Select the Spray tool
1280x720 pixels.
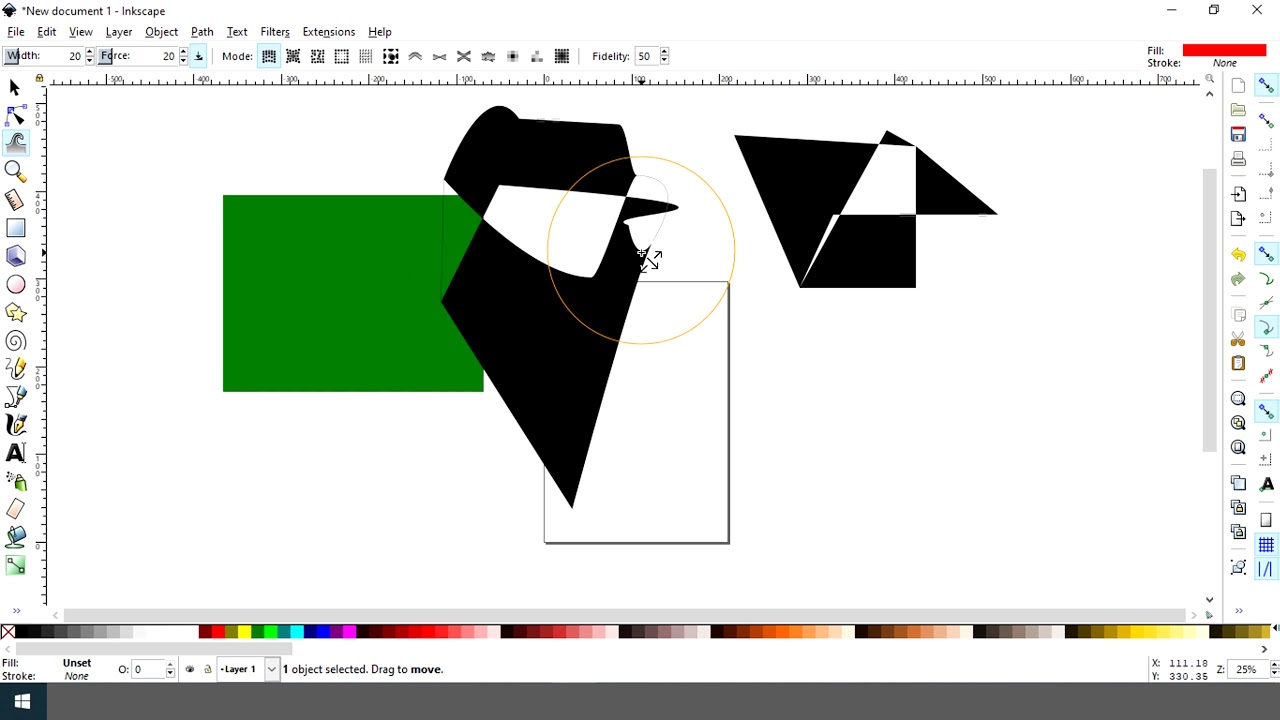[x=15, y=481]
